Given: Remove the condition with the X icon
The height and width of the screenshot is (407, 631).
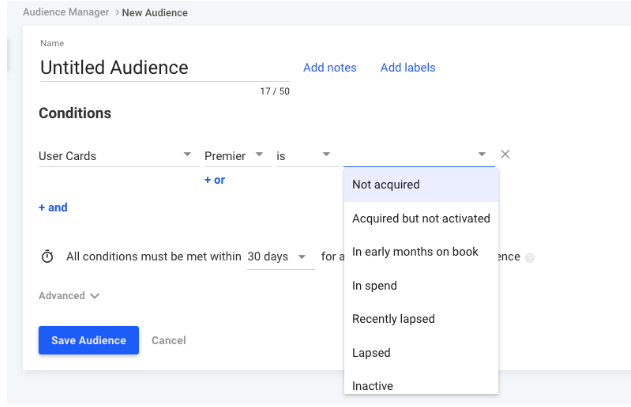Looking at the screenshot, I should [x=505, y=154].
